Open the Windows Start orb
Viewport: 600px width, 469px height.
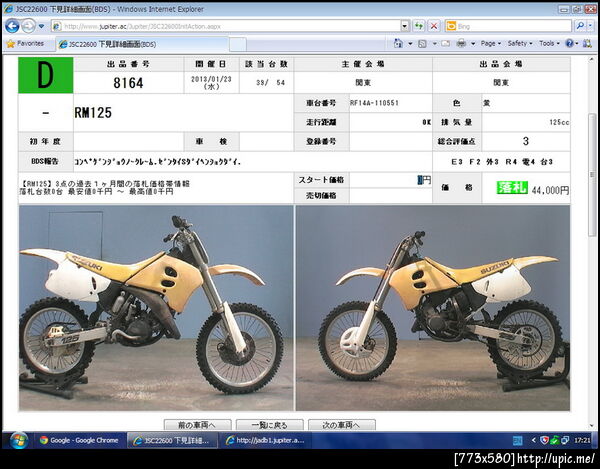click(x=18, y=441)
